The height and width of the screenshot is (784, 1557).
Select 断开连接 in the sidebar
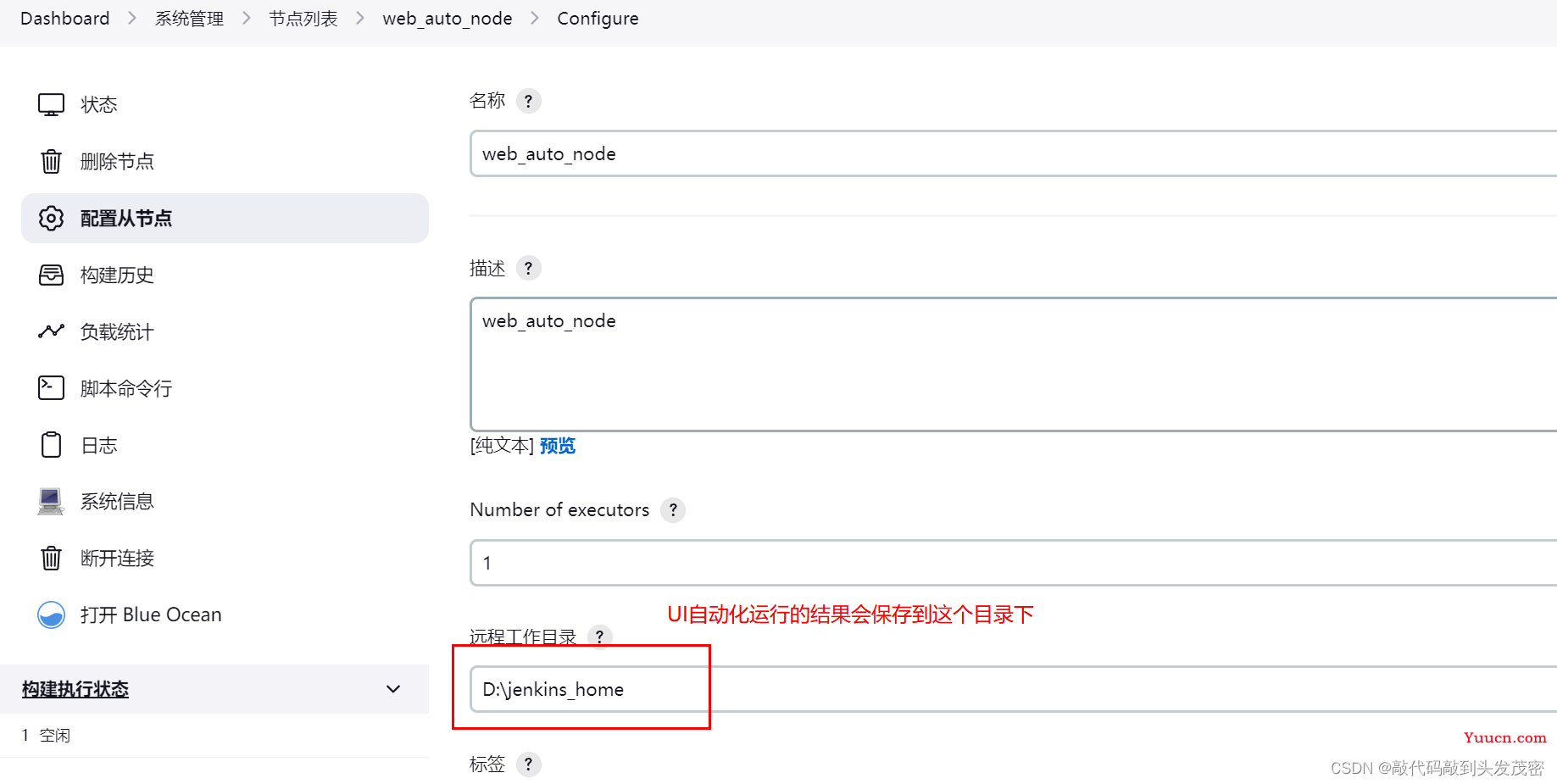click(225, 558)
